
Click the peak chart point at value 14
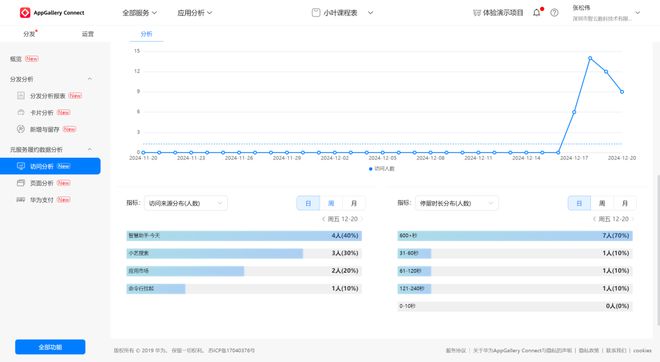pyautogui.click(x=590, y=58)
